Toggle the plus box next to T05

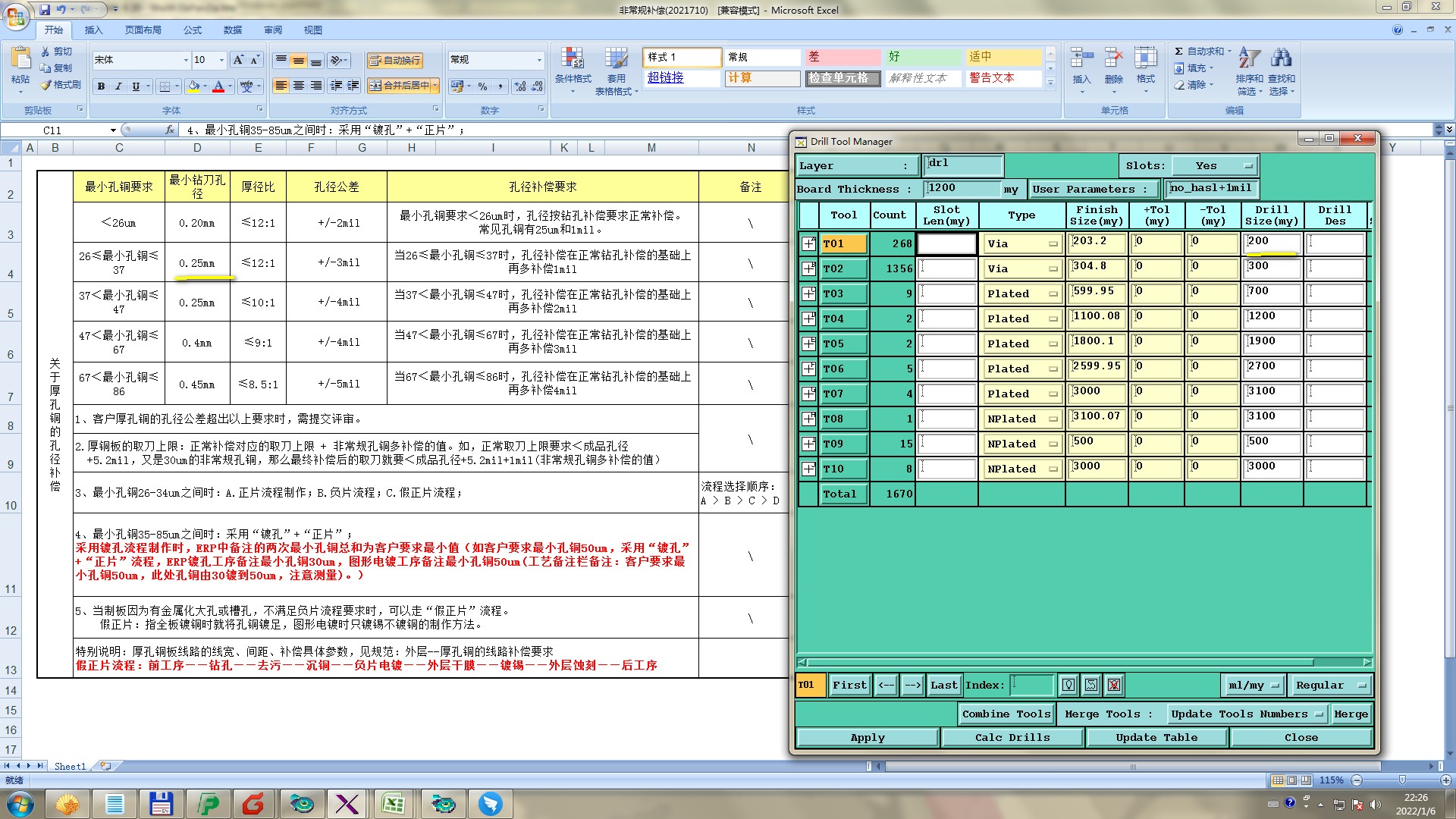pos(808,344)
